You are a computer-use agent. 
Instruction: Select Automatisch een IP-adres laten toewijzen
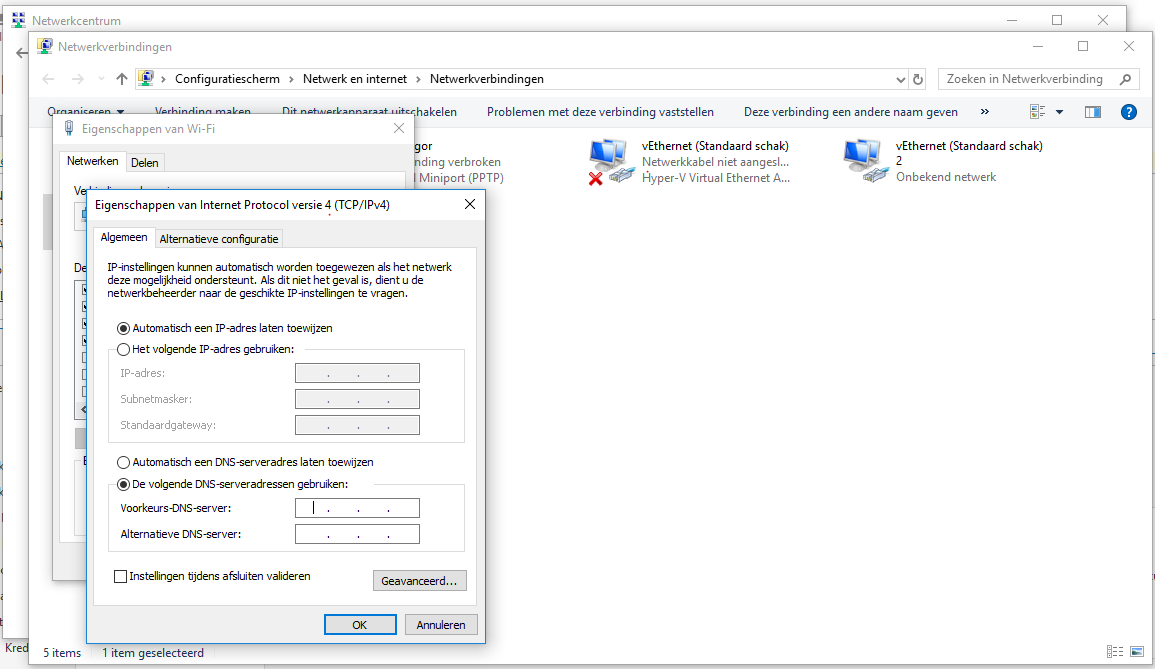click(x=124, y=328)
